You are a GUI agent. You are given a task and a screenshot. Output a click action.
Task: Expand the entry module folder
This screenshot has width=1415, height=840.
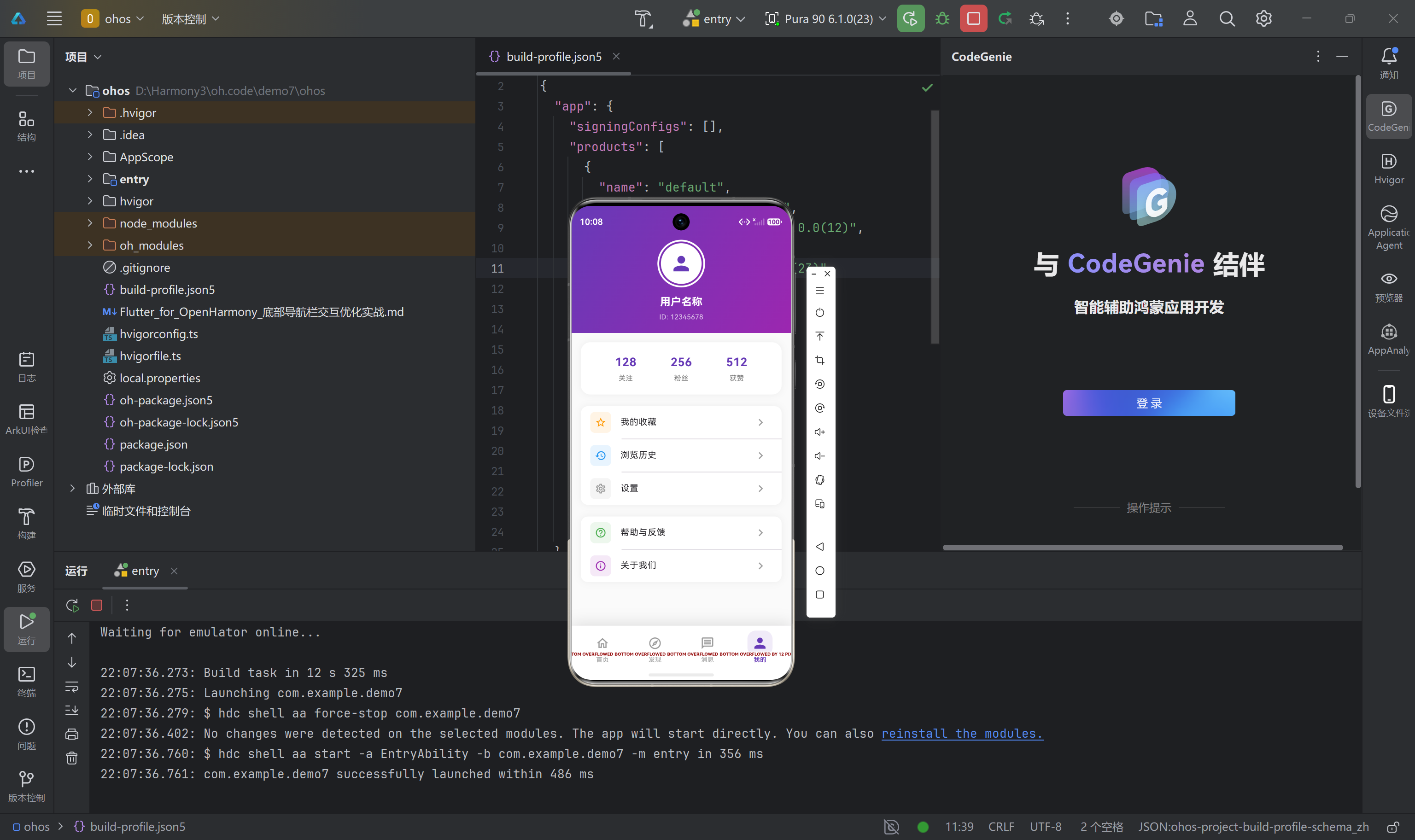pyautogui.click(x=90, y=179)
